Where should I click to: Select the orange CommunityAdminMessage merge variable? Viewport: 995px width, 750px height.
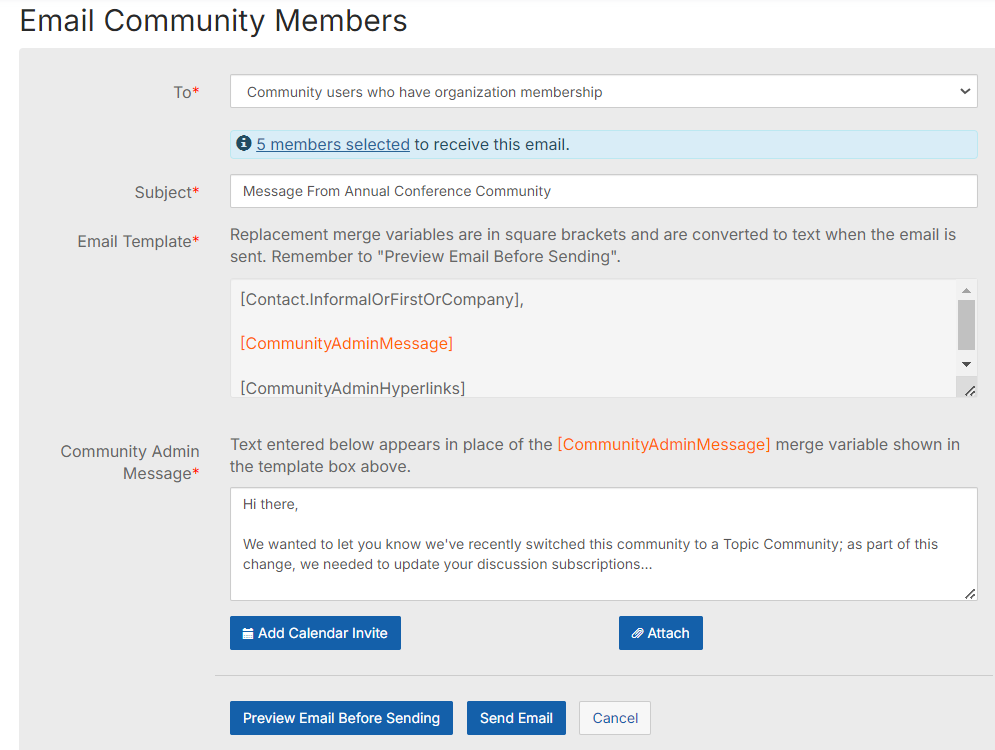tap(347, 342)
